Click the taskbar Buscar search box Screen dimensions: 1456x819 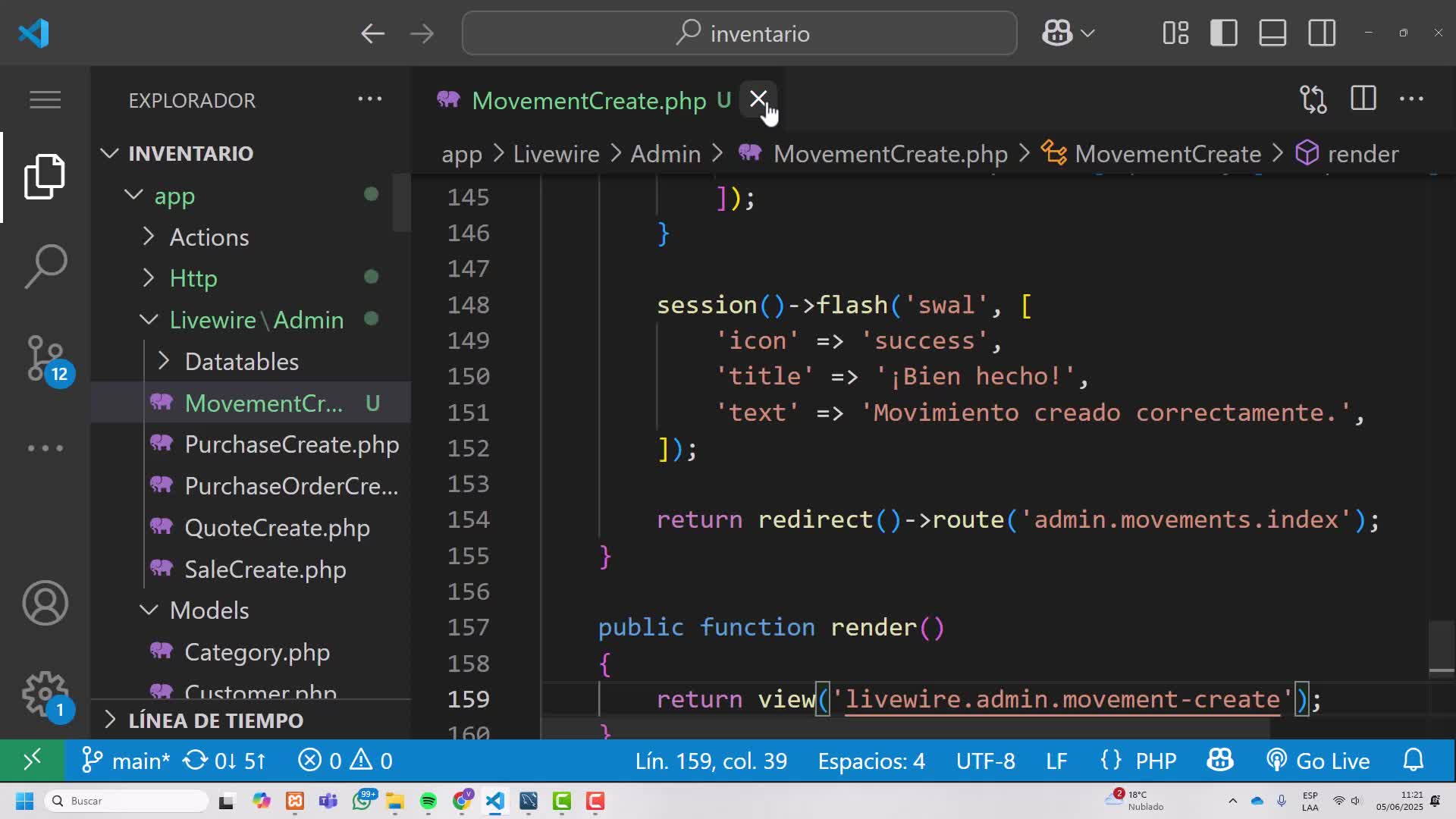127,801
